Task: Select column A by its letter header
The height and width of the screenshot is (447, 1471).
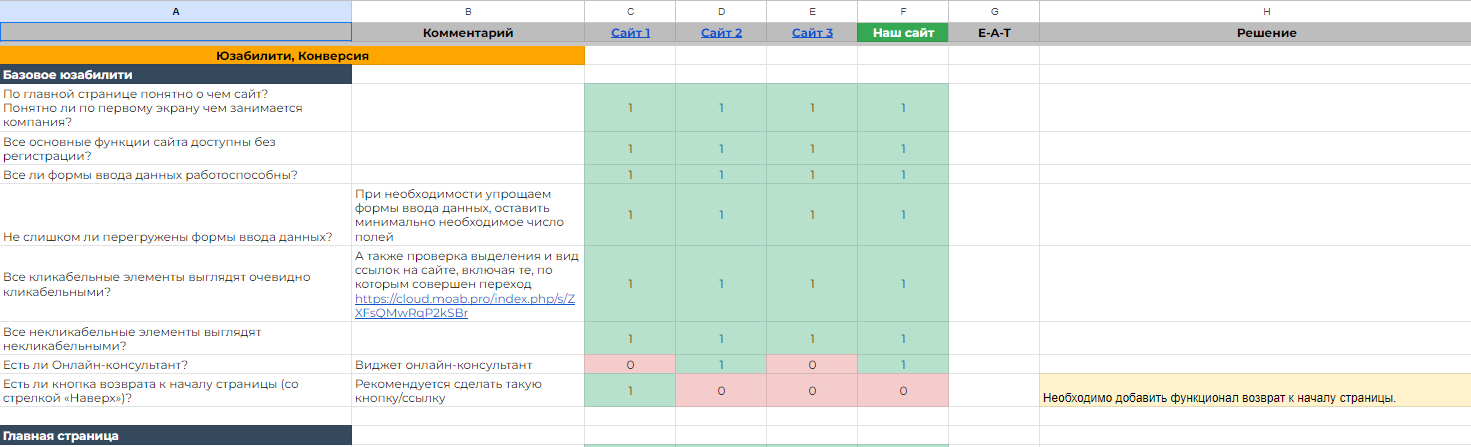Action: pyautogui.click(x=176, y=11)
